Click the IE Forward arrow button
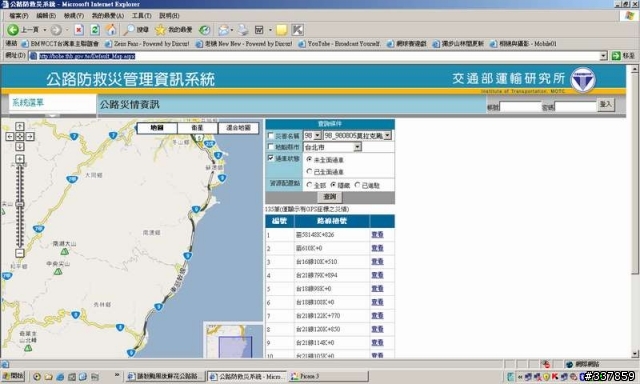Image resolution: width=640 pixels, height=384 pixels. (56, 30)
